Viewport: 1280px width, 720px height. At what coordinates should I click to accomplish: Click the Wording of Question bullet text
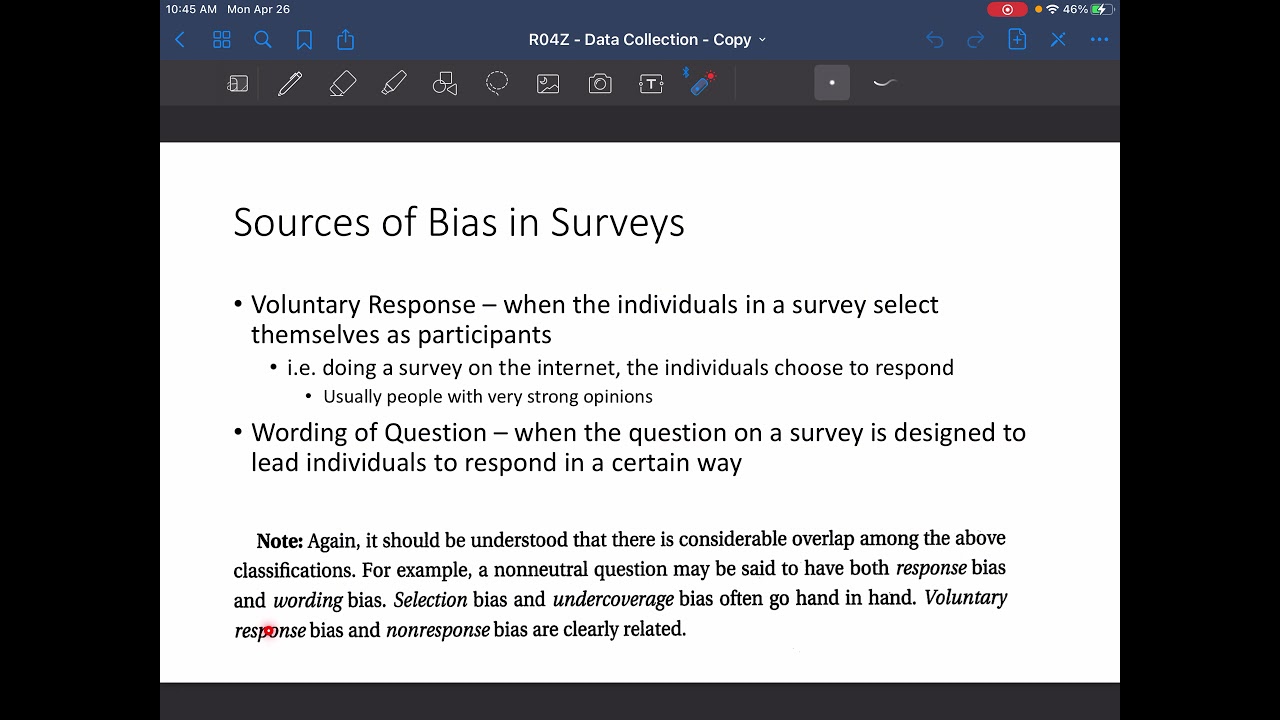pyautogui.click(x=638, y=447)
